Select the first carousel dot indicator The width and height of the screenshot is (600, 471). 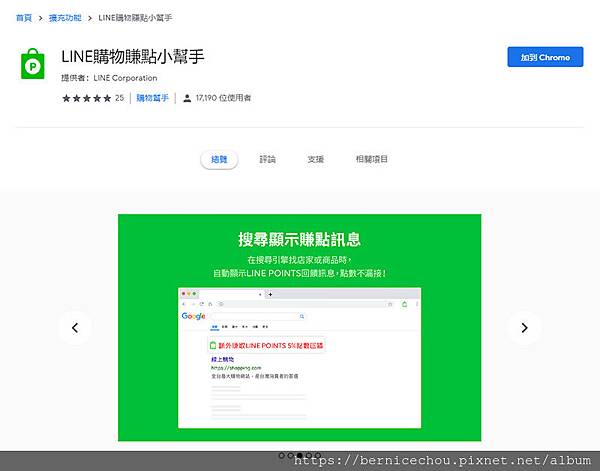pyautogui.click(x=282, y=455)
